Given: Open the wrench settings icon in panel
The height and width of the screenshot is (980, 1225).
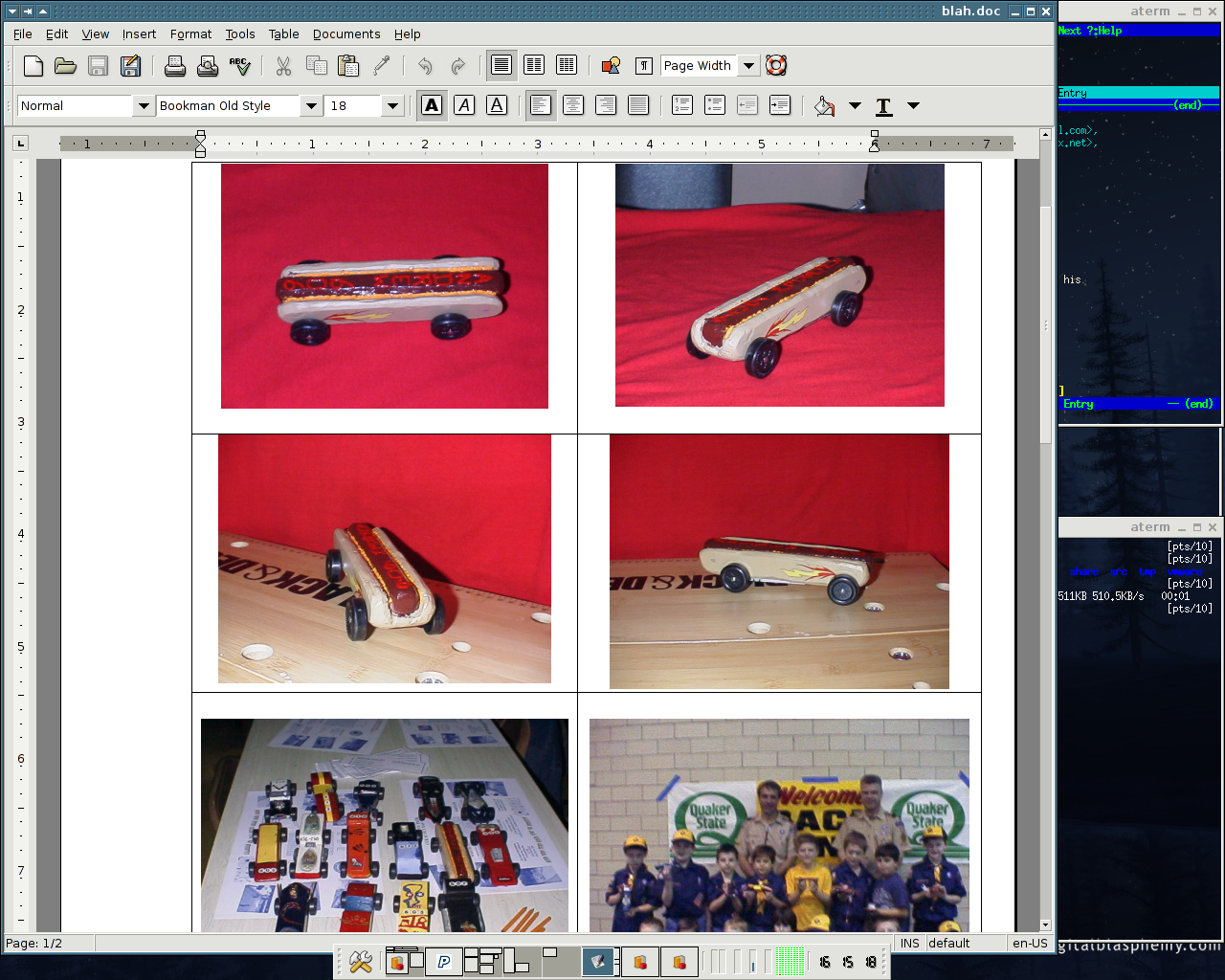Looking at the screenshot, I should (x=360, y=962).
